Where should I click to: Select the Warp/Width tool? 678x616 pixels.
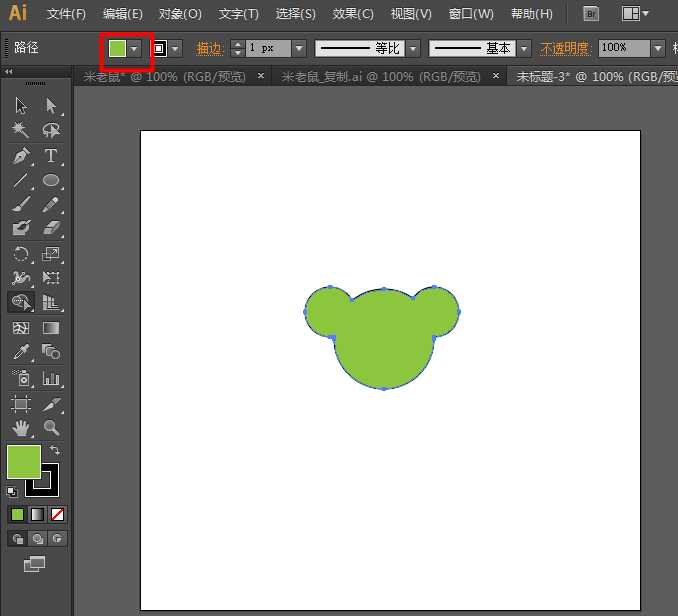tap(20, 278)
